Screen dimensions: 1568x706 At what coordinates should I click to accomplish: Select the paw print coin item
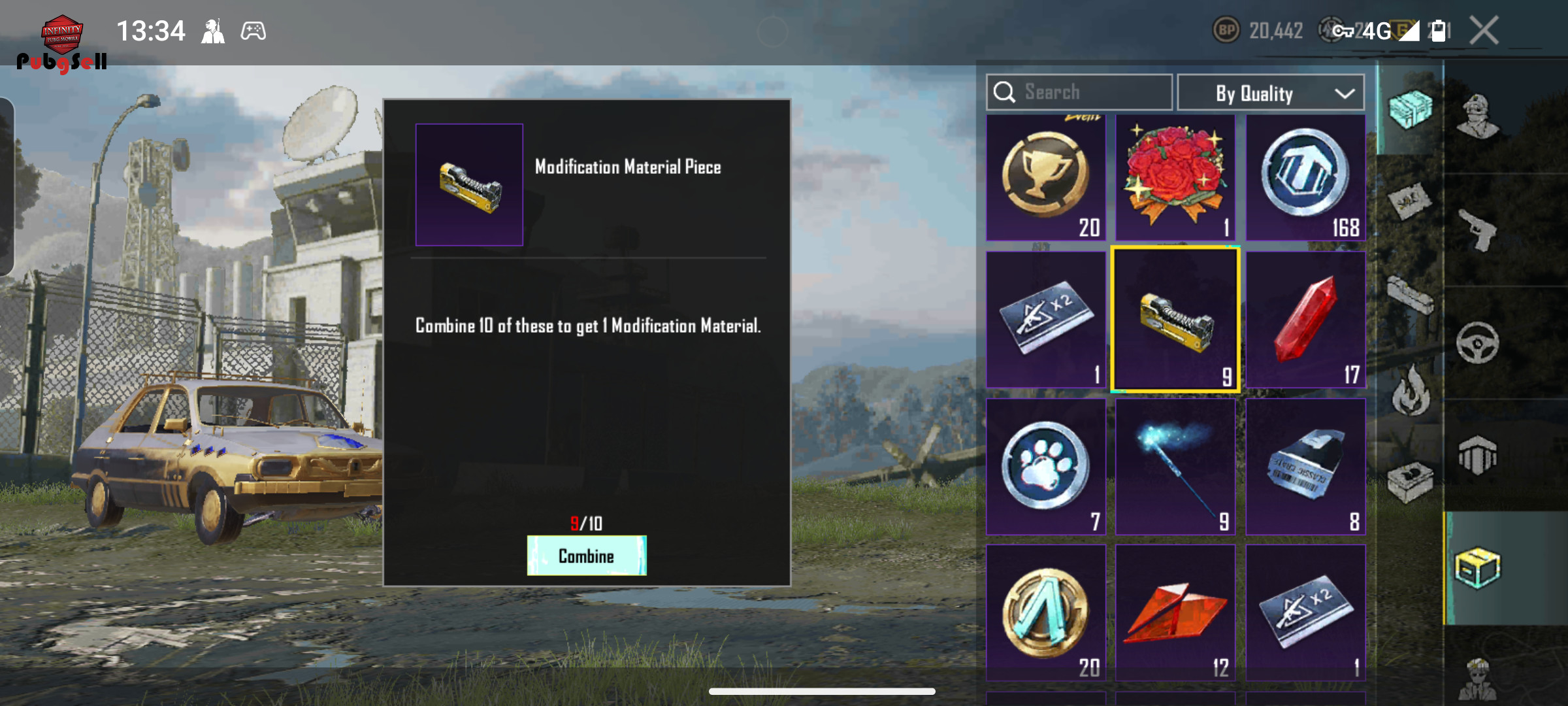coord(1046,467)
